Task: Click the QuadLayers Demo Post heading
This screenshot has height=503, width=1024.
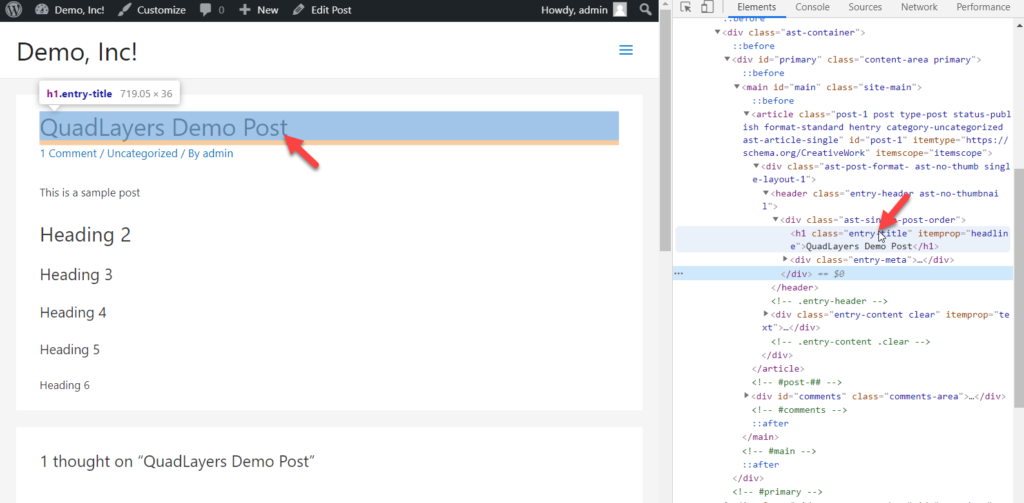Action: [x=163, y=128]
